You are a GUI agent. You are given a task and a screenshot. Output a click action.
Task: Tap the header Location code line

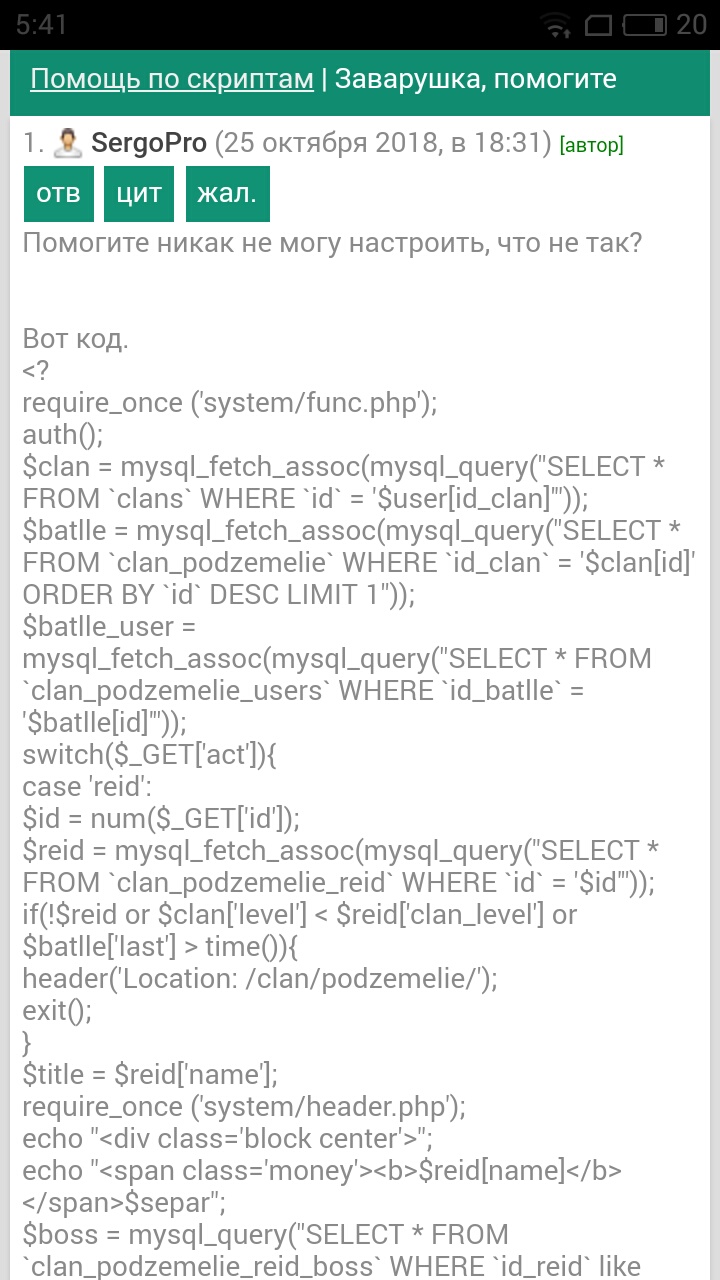click(259, 978)
